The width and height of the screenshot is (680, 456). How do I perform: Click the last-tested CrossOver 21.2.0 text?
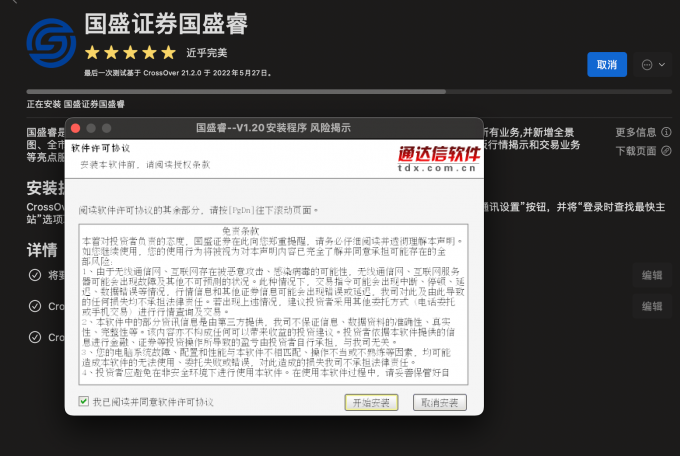click(178, 73)
